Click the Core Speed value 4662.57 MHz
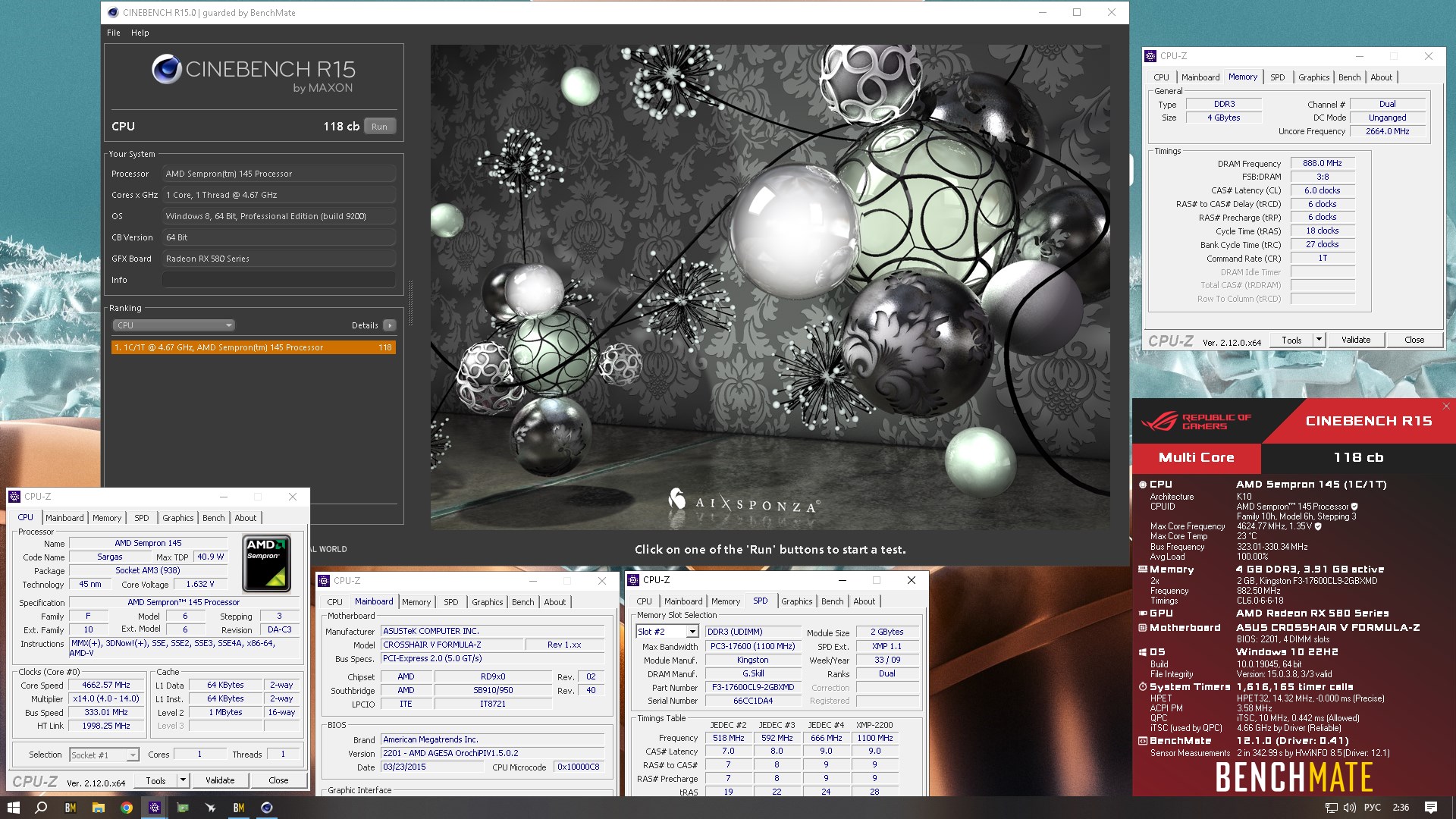The width and height of the screenshot is (1456, 819). (x=106, y=685)
